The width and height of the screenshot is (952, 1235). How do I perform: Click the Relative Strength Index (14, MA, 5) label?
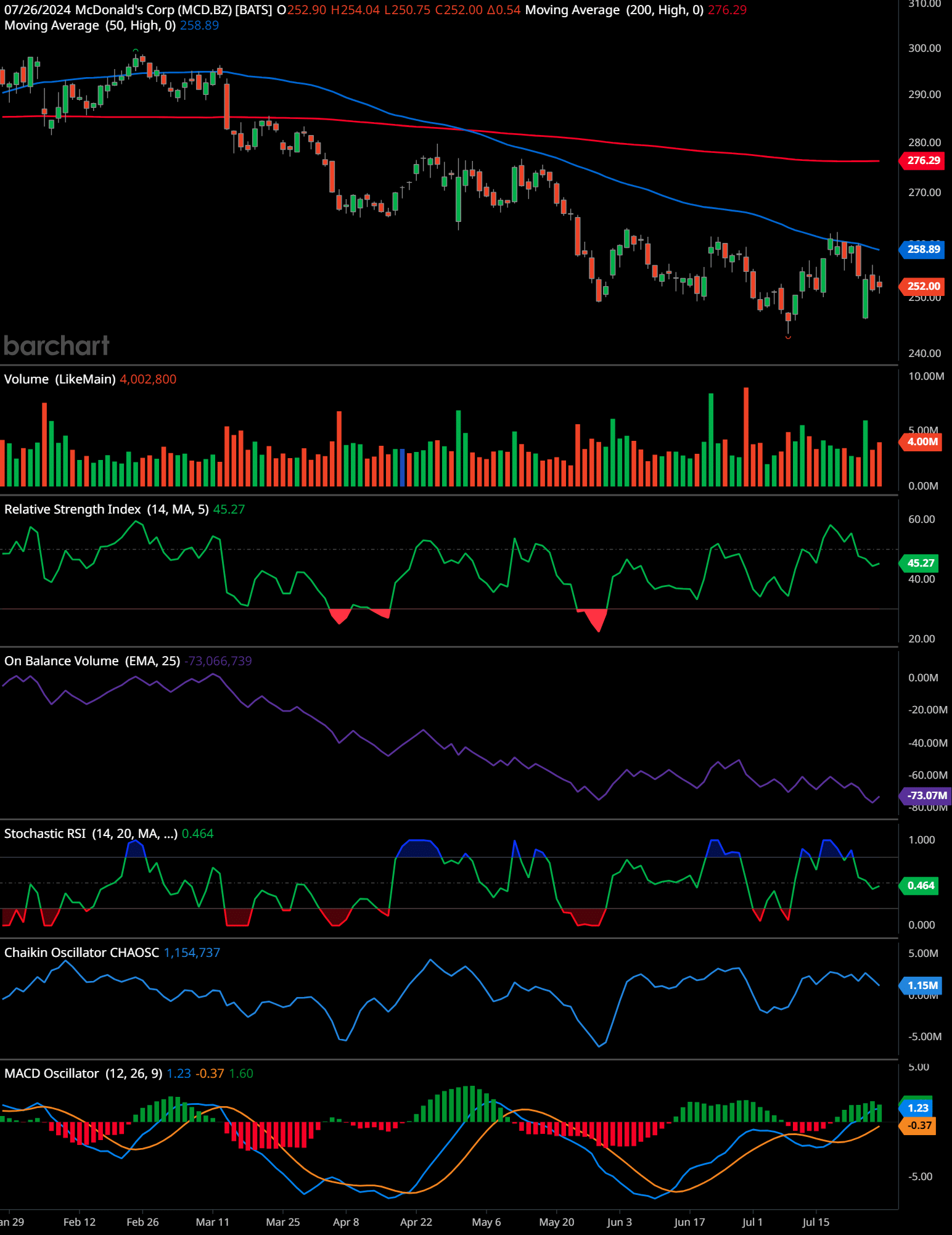[x=107, y=509]
